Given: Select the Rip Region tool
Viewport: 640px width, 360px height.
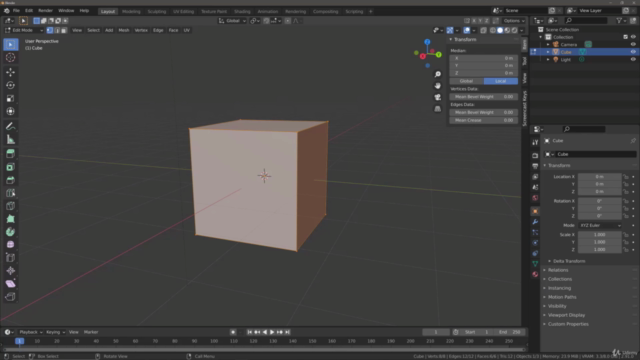Looking at the screenshot, I should pyautogui.click(x=11, y=297).
